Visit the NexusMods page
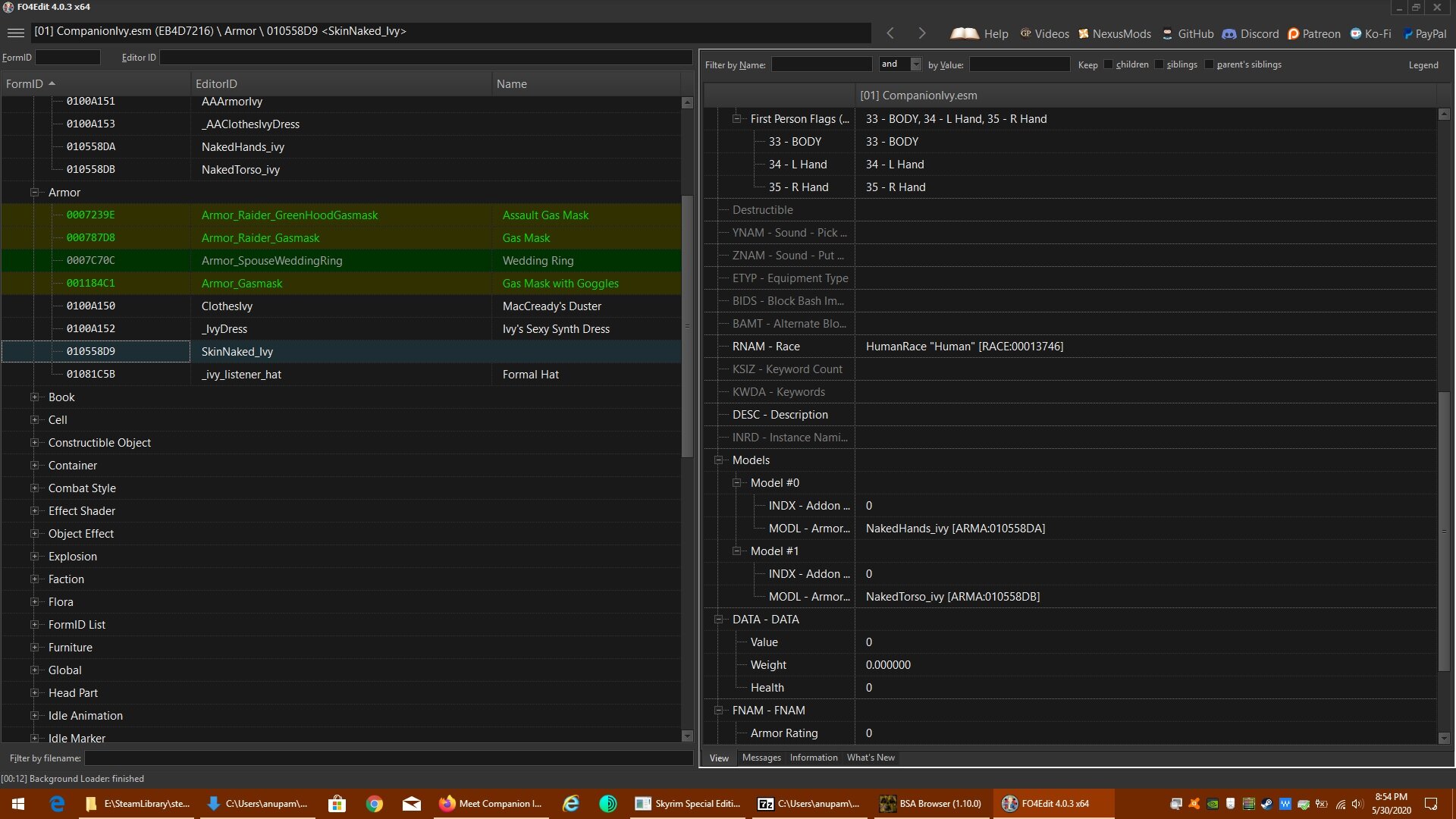1456x819 pixels. [x=1115, y=33]
